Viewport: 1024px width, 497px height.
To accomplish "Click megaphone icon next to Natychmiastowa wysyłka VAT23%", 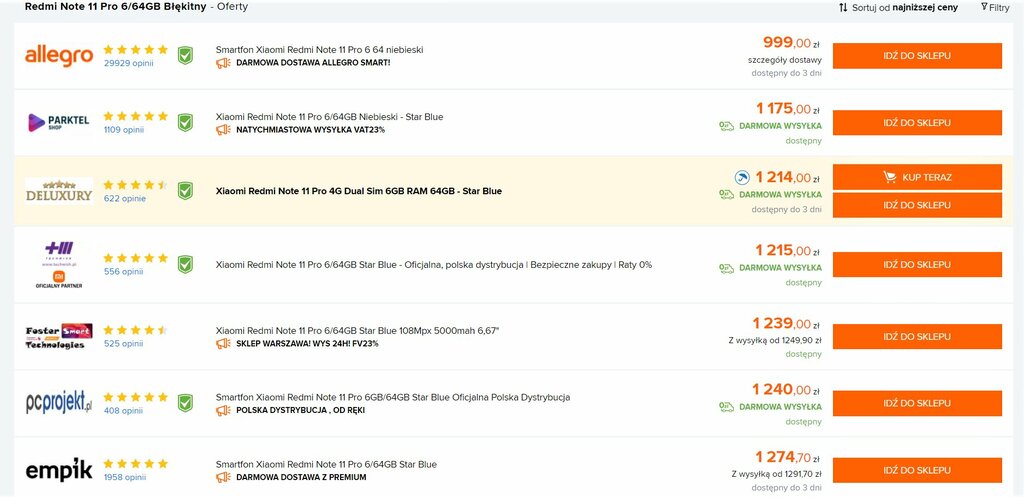I will point(223,130).
